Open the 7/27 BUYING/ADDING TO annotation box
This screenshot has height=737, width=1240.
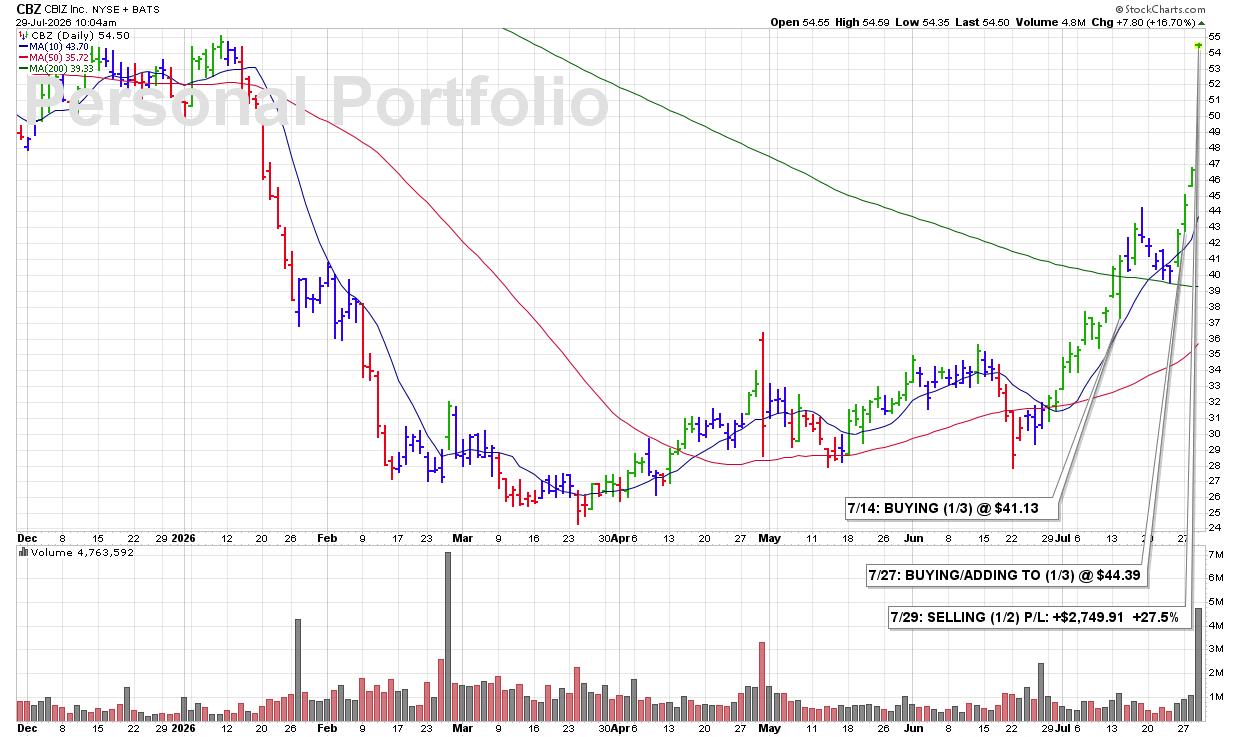pos(1006,575)
